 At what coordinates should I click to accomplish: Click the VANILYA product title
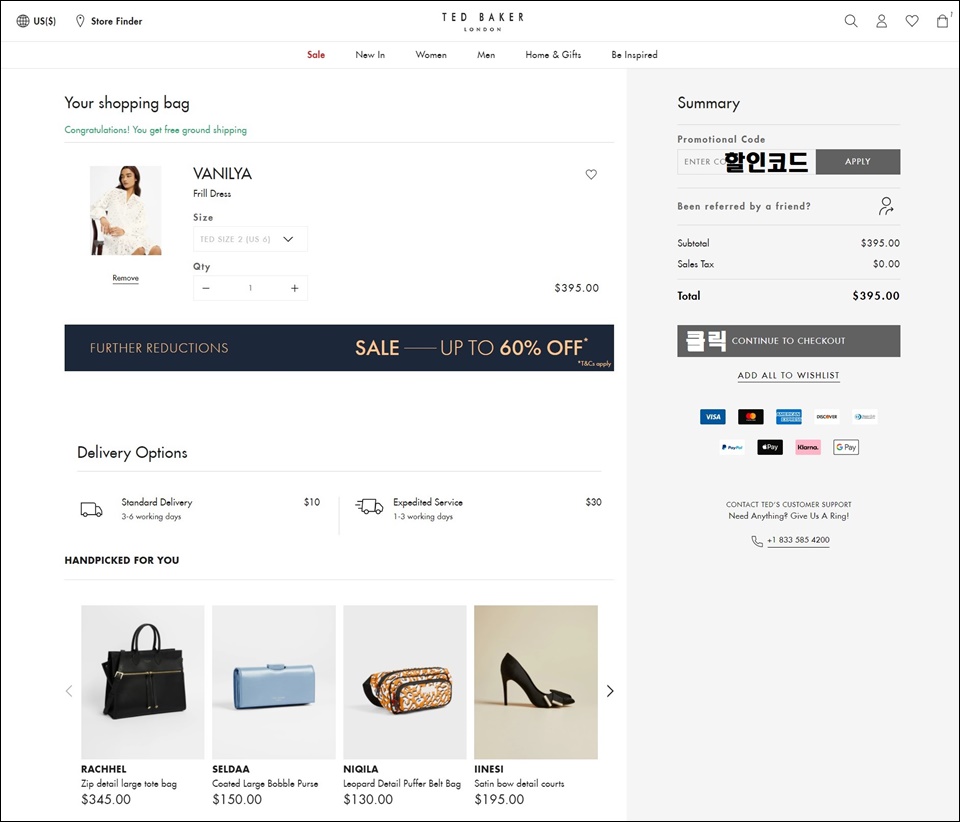pyautogui.click(x=222, y=174)
